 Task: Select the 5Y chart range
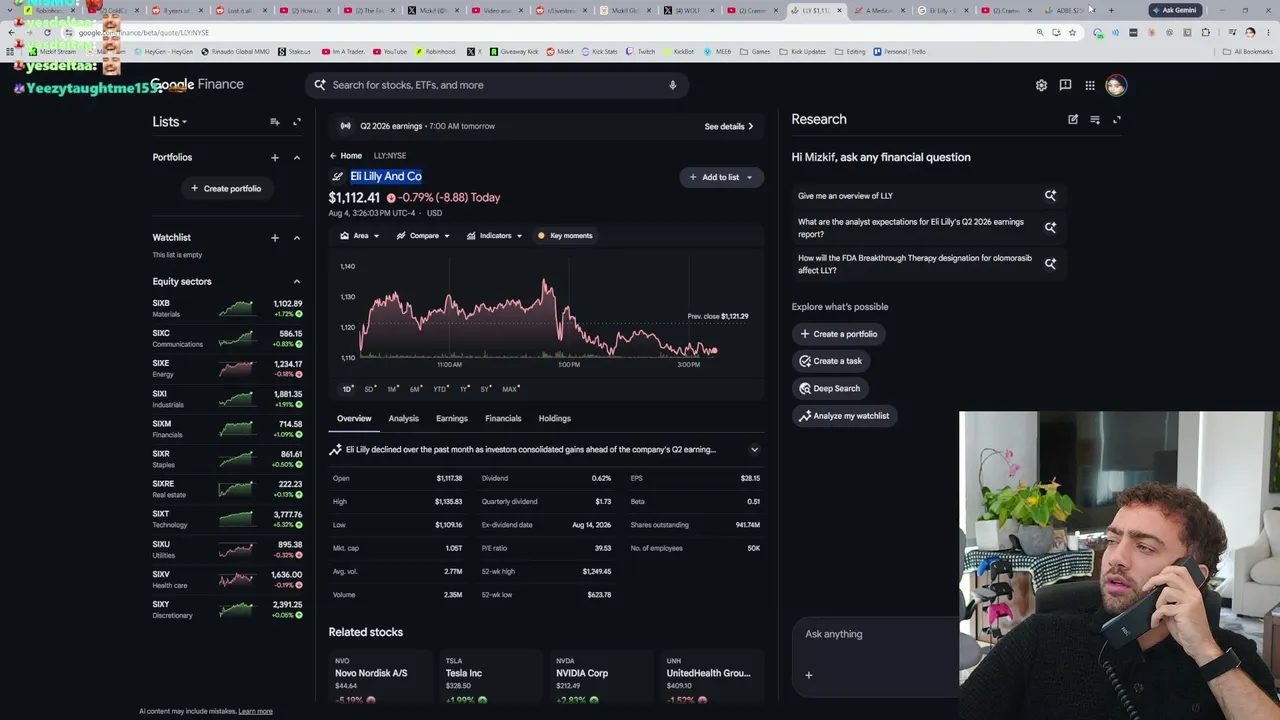tap(485, 389)
